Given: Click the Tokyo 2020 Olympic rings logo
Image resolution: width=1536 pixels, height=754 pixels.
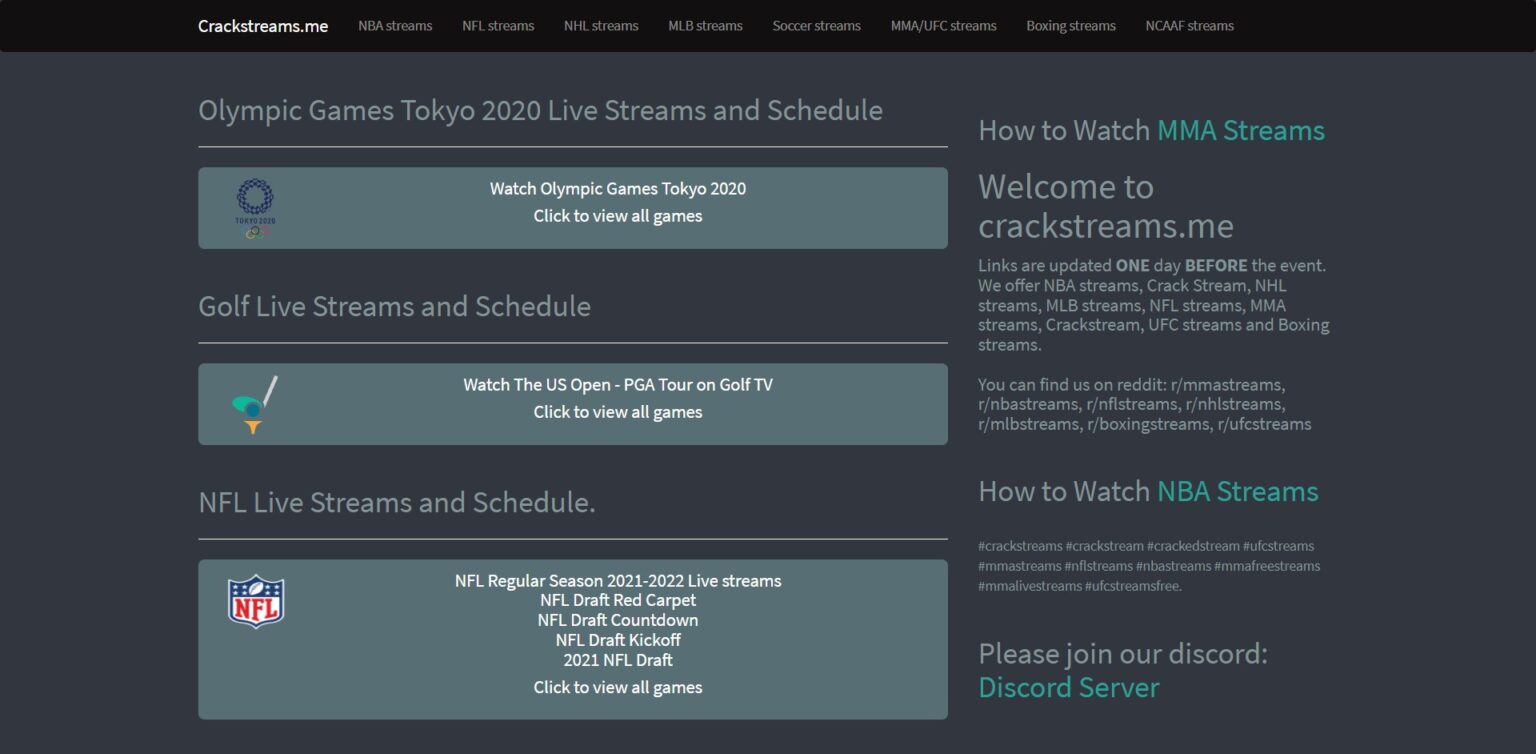Looking at the screenshot, I should [254, 207].
